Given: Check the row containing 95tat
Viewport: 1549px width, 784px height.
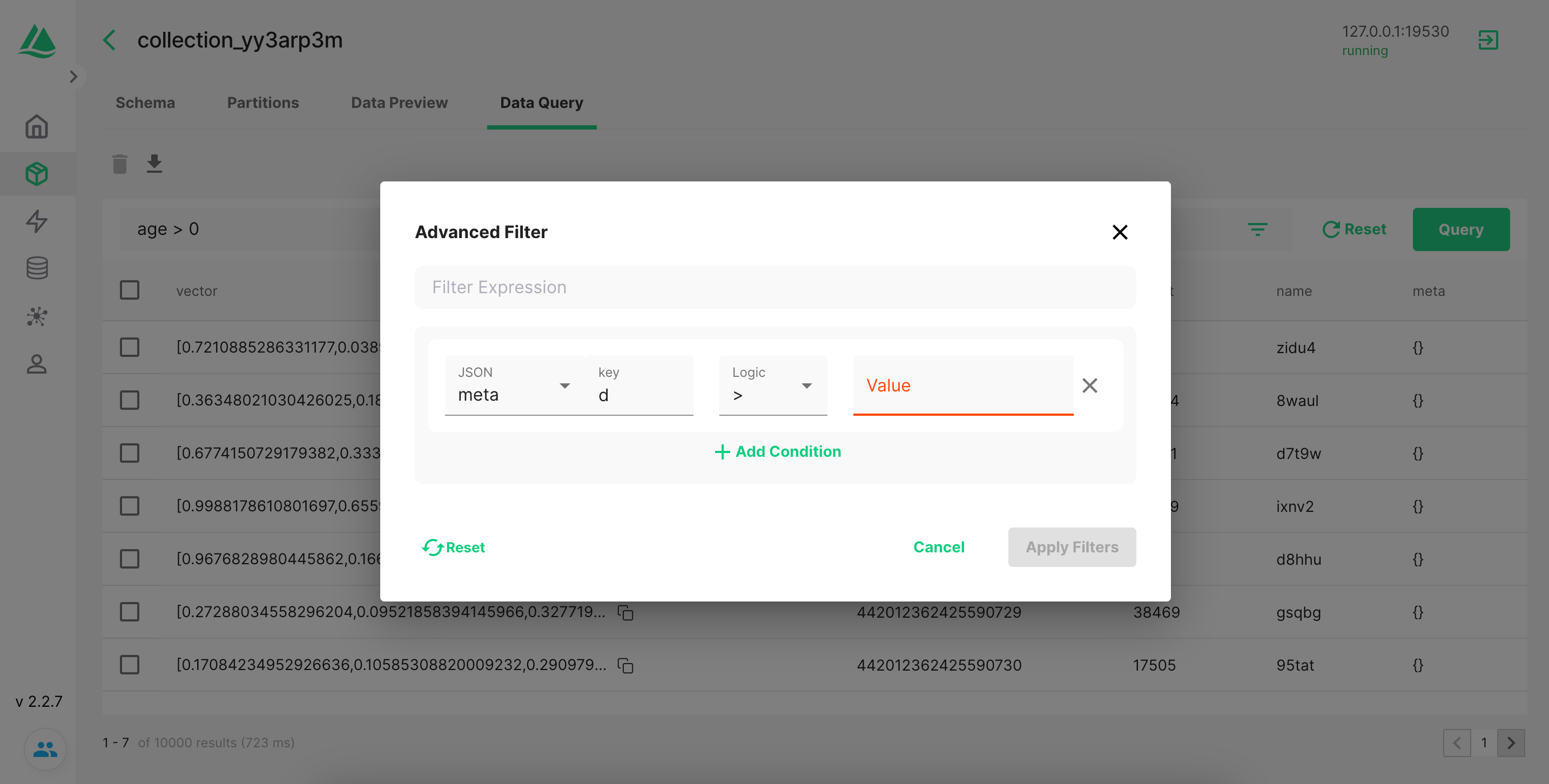Looking at the screenshot, I should (129, 665).
